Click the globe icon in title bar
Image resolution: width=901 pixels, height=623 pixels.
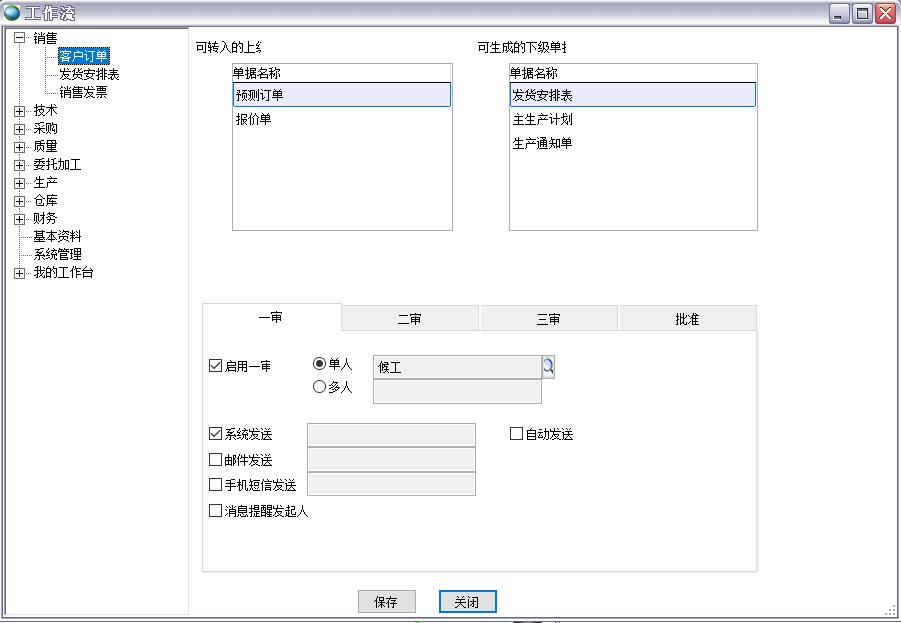[x=12, y=13]
